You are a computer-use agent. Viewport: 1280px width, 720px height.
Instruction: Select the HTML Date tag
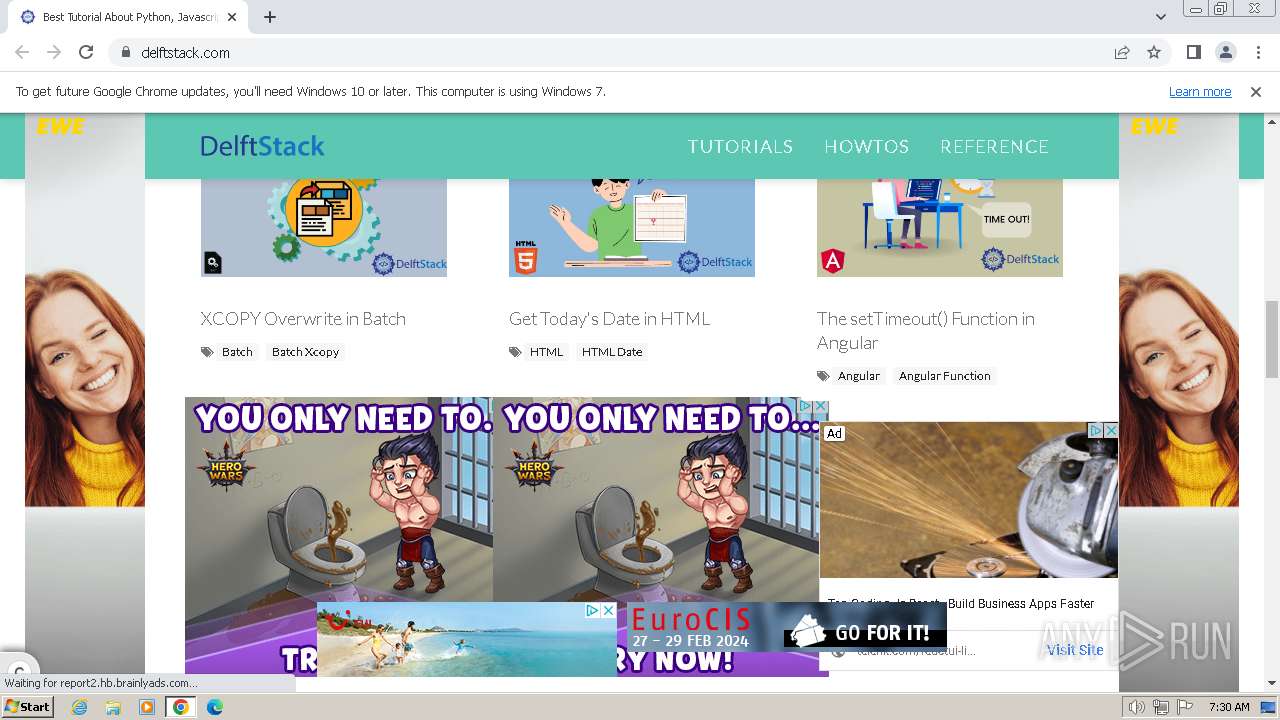(x=612, y=352)
